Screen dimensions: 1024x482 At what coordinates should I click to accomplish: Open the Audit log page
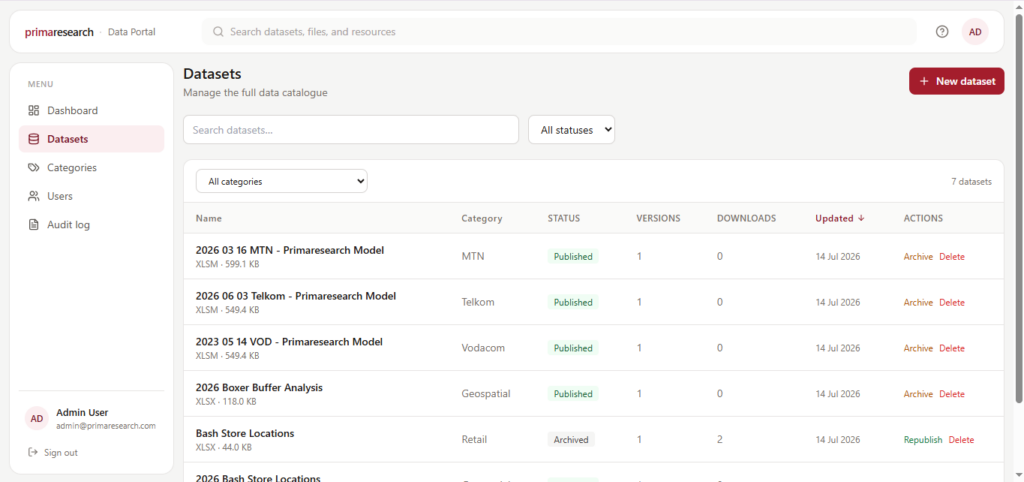tap(91, 225)
